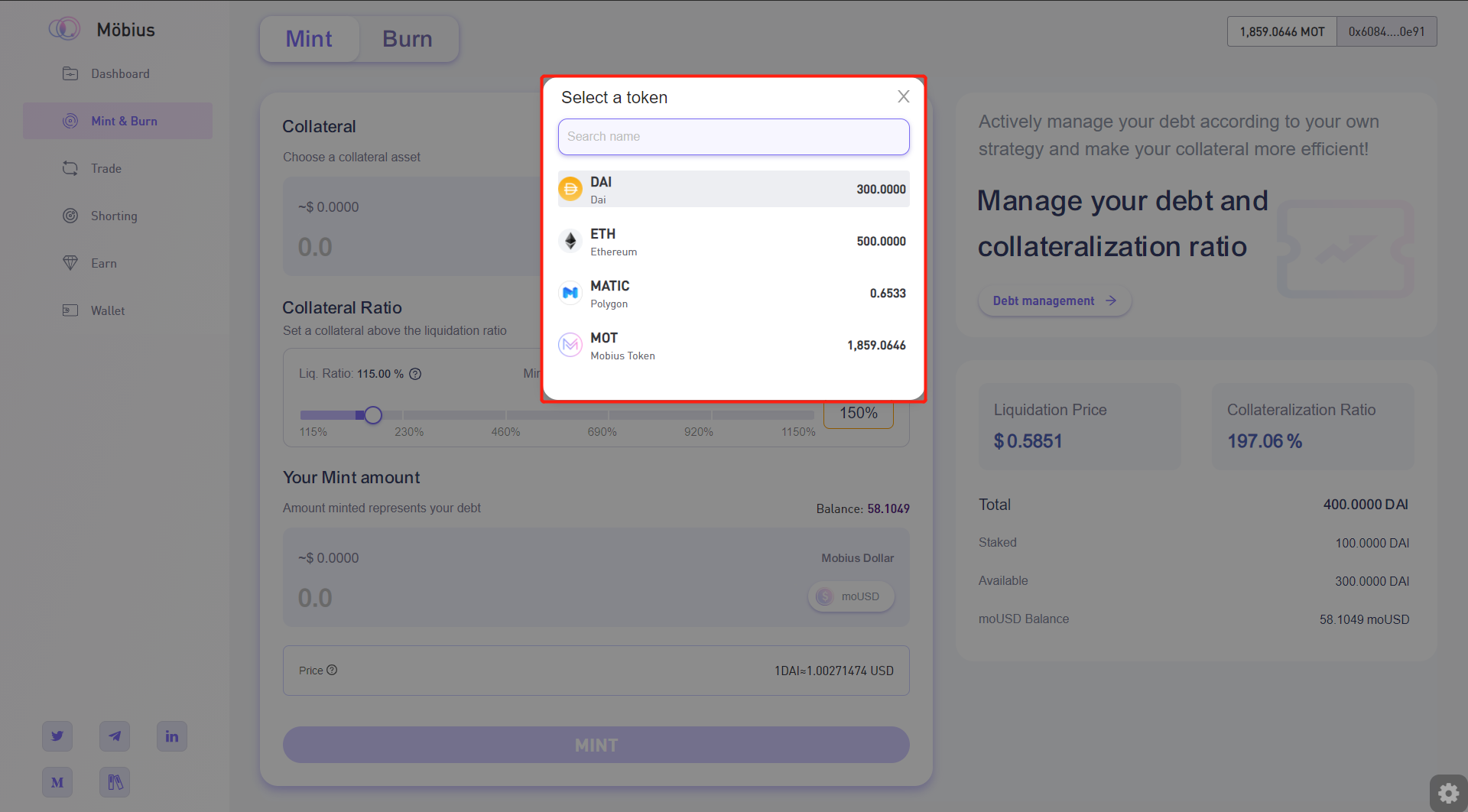
Task: Open the Twitter social link
Action: 57,736
